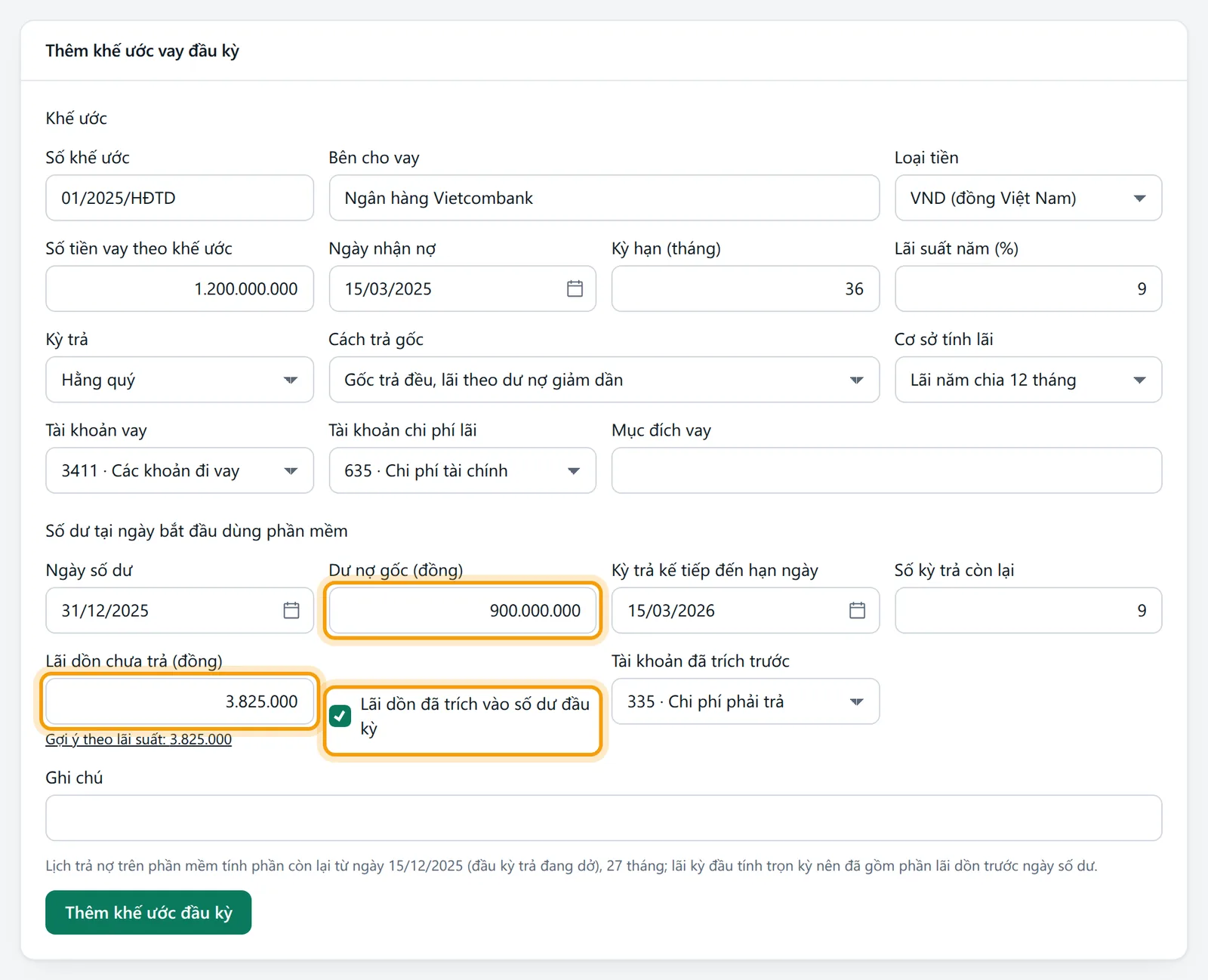
Task: Click the Thêm khế ước đầu kỳ button
Action: click(x=148, y=912)
